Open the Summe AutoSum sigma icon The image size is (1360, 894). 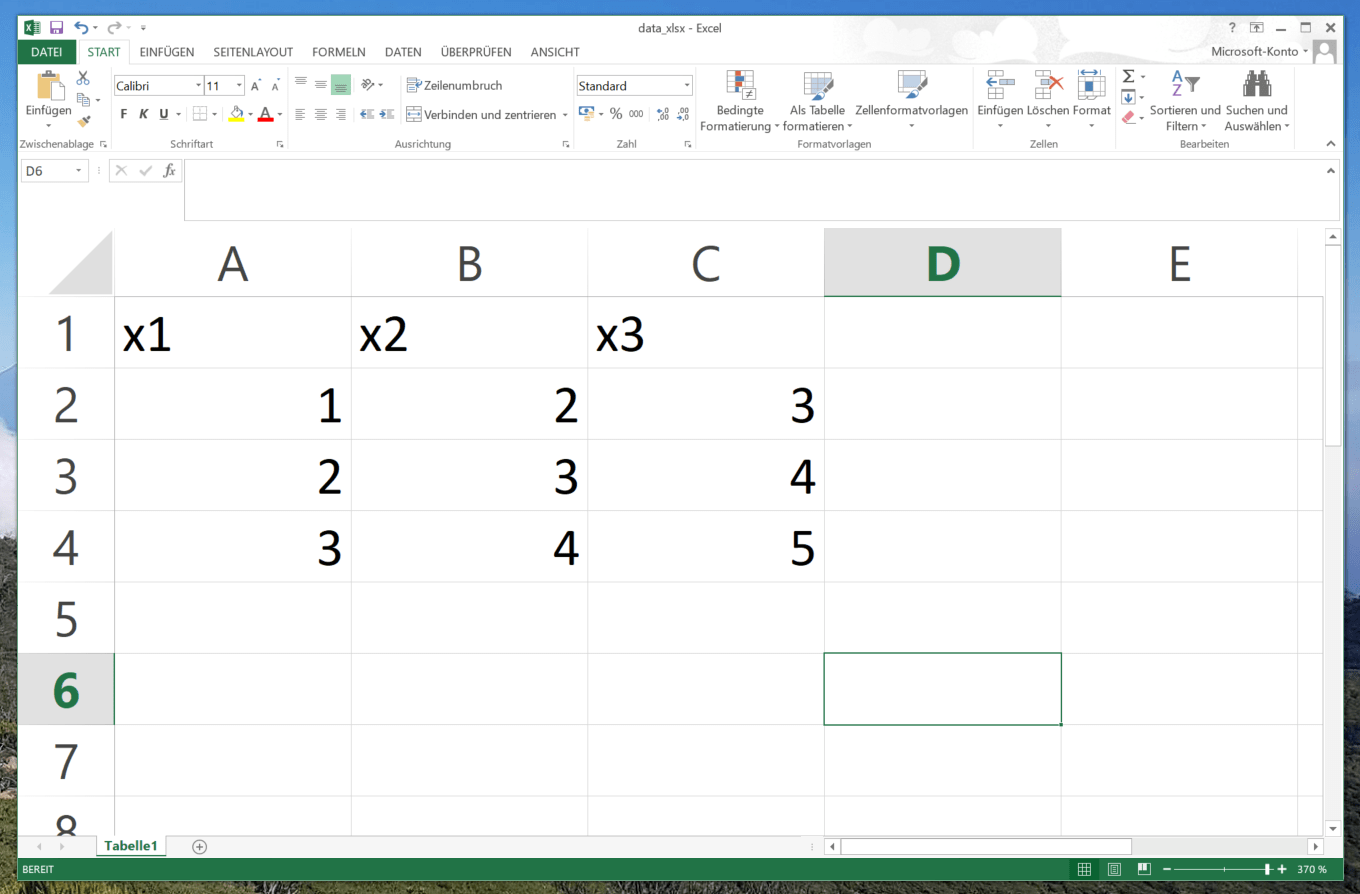pyautogui.click(x=1128, y=75)
